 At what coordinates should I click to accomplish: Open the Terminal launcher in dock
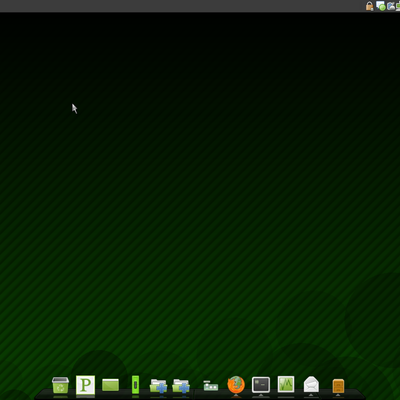click(261, 385)
